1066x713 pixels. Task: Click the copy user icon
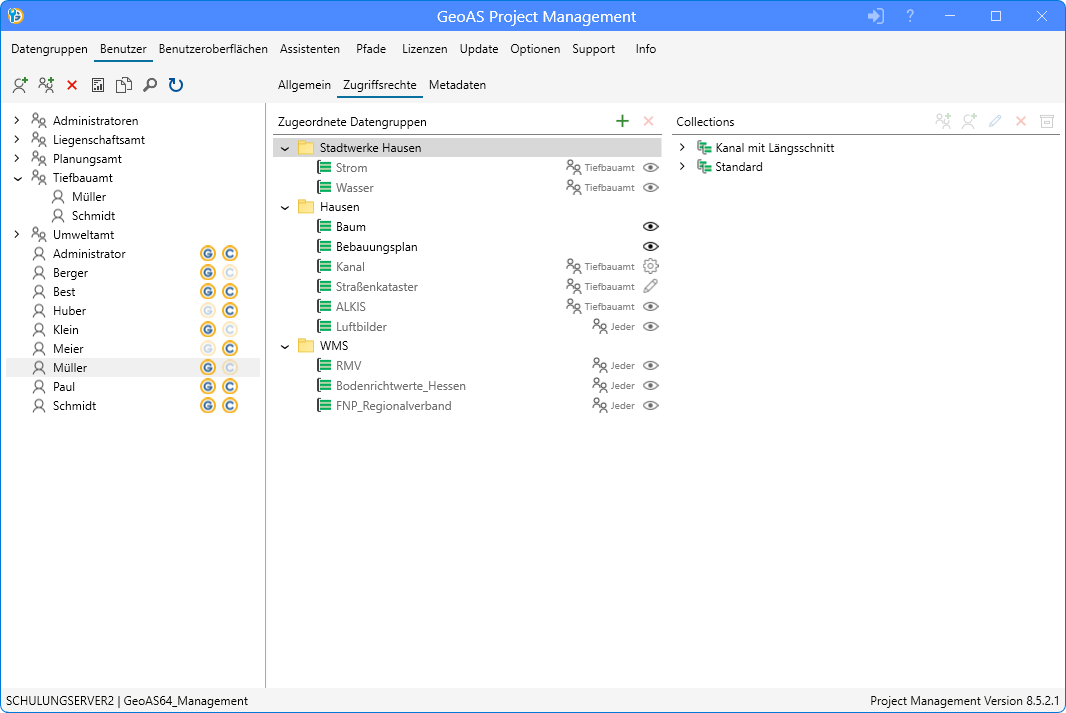tap(124, 86)
